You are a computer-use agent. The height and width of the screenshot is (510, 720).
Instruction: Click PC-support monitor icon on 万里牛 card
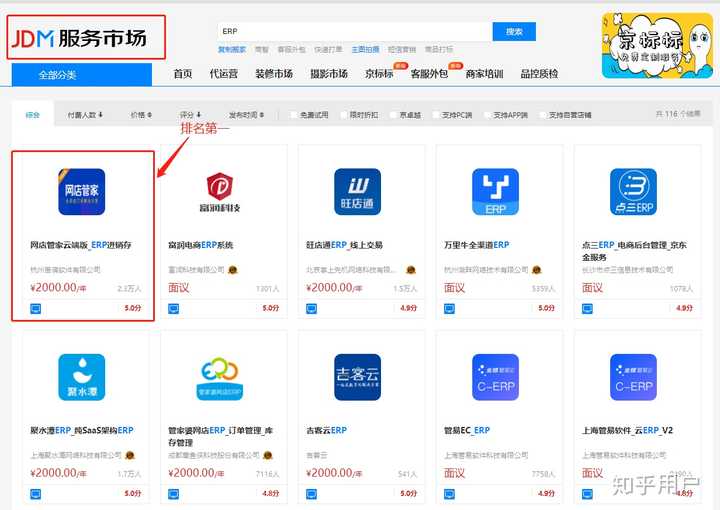(449, 309)
